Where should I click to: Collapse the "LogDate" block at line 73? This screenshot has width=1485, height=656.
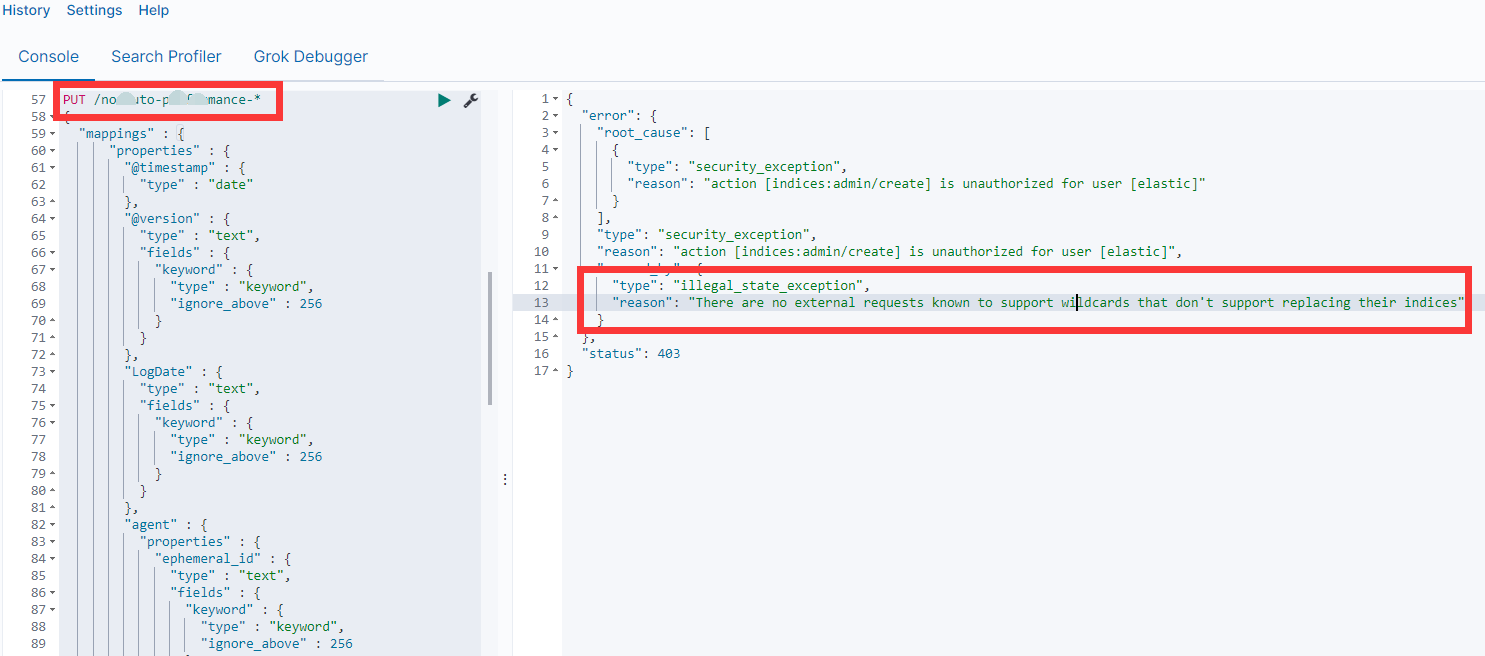point(52,372)
